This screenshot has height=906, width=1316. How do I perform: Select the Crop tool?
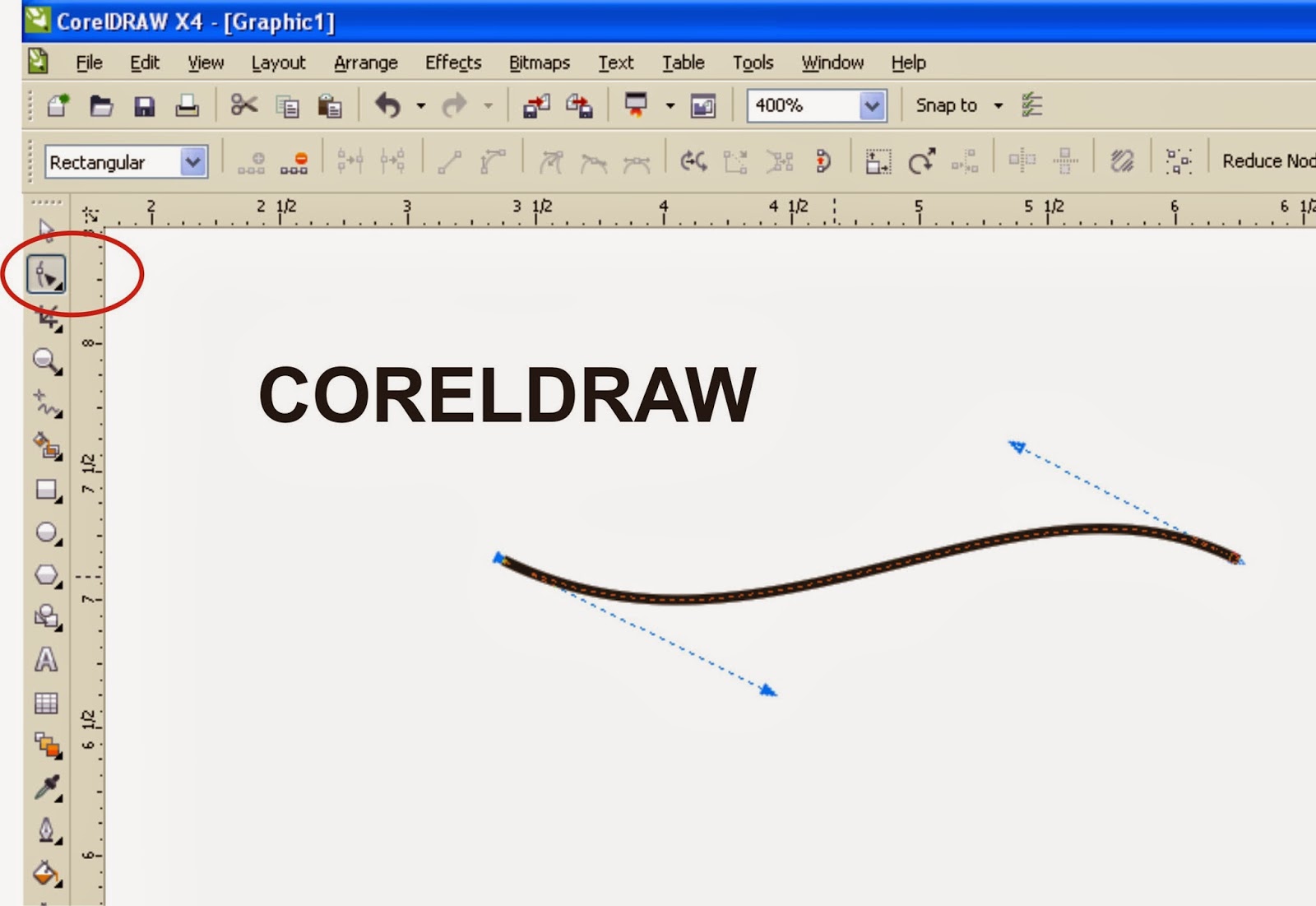(x=47, y=318)
